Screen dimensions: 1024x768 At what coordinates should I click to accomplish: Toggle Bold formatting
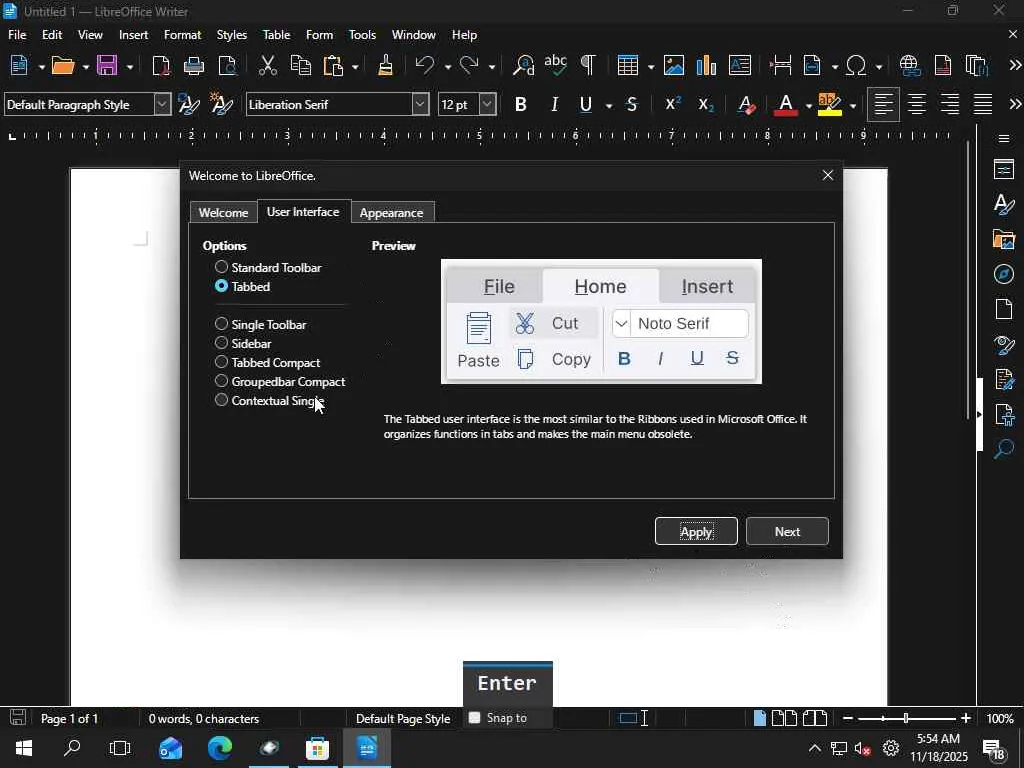tap(520, 104)
